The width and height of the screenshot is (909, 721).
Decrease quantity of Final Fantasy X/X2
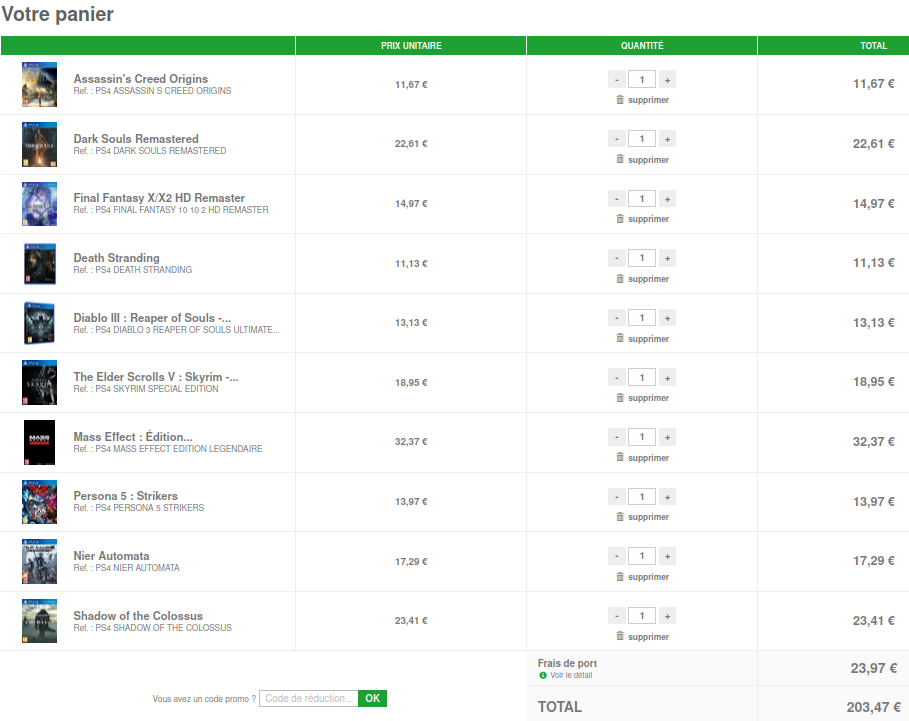pos(617,199)
